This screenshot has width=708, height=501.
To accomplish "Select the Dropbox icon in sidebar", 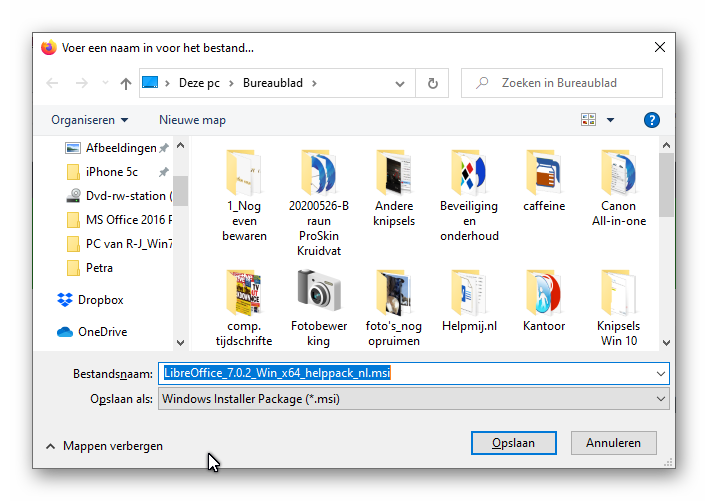I will [x=65, y=300].
